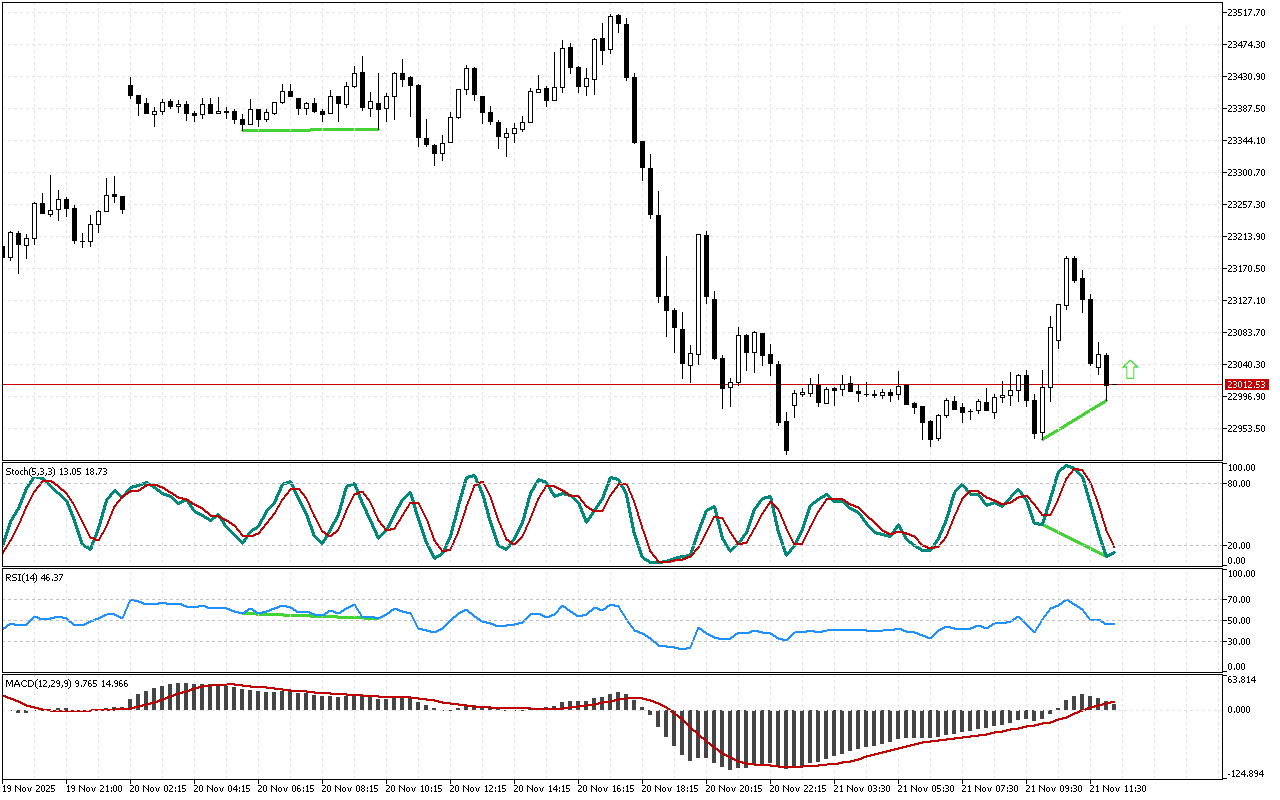Image resolution: width=1280 pixels, height=800 pixels.
Task: Click the green up arrow signal icon
Action: click(1130, 369)
